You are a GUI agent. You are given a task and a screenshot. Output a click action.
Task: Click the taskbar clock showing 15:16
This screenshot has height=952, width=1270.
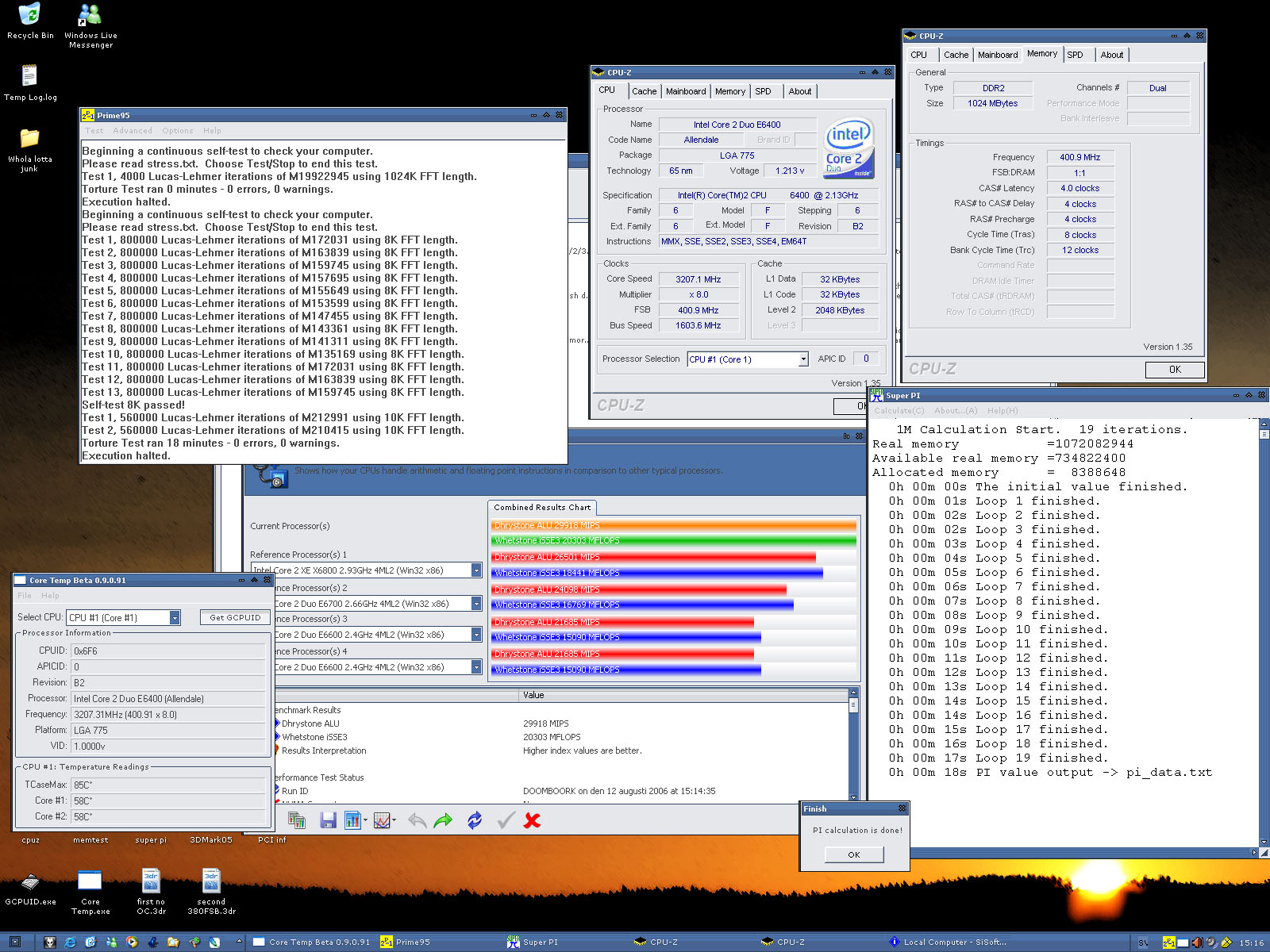(1252, 942)
